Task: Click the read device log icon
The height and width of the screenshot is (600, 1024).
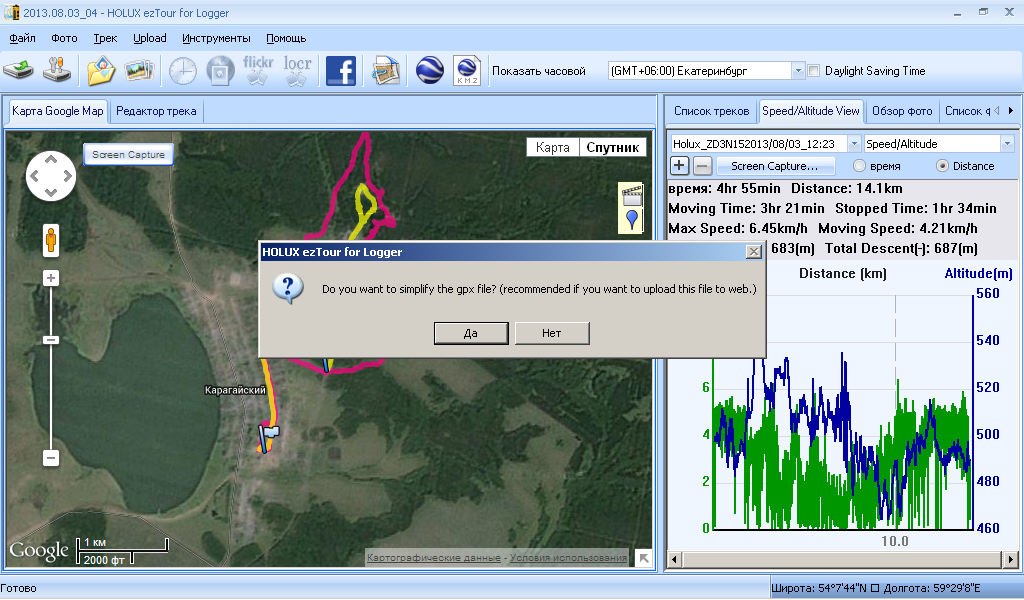Action: pyautogui.click(x=18, y=70)
